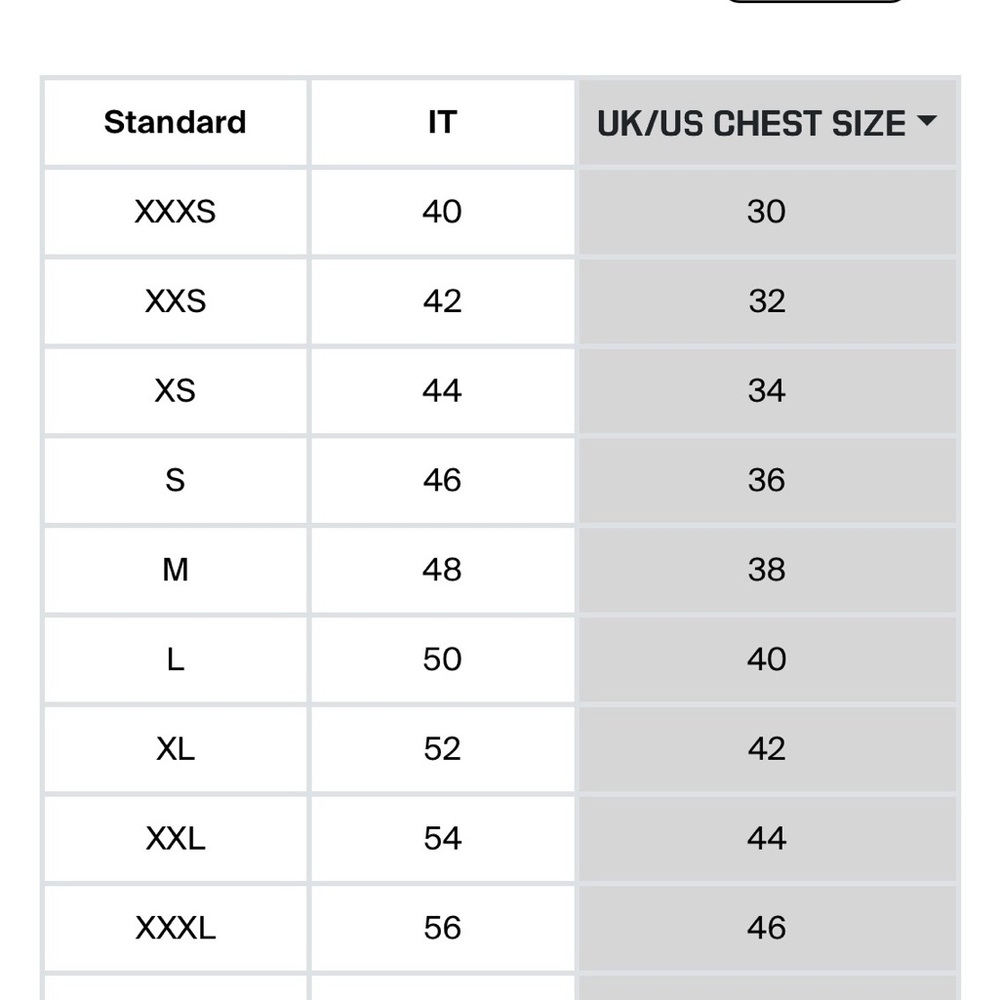This screenshot has height=1000, width=1000.
Task: Click IT size 48 cell
Action: click(443, 570)
